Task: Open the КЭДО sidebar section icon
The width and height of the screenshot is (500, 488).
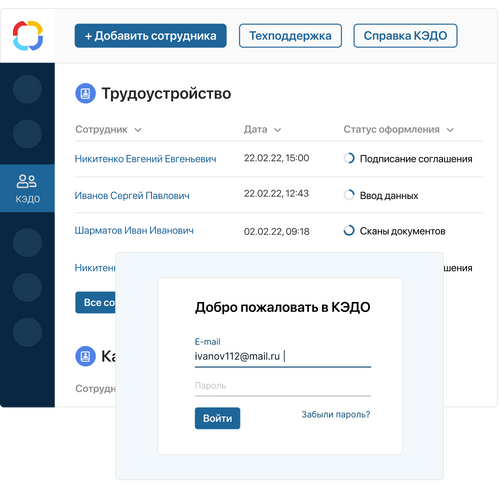Action: (x=27, y=182)
